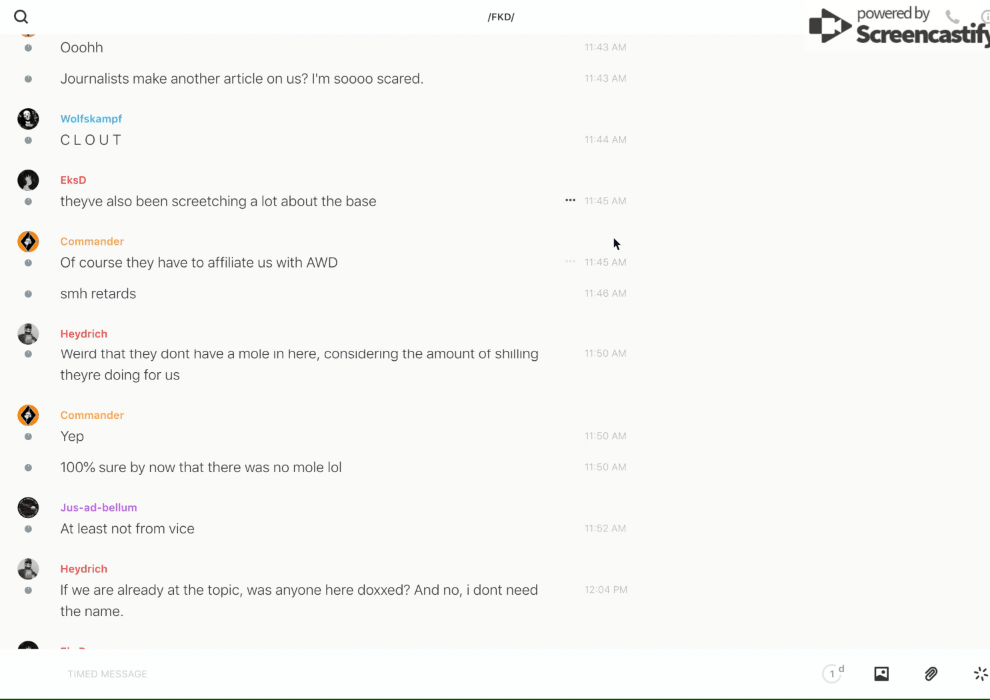The width and height of the screenshot is (990, 700).
Task: Start a voice call with phone icon
Action: (x=952, y=17)
